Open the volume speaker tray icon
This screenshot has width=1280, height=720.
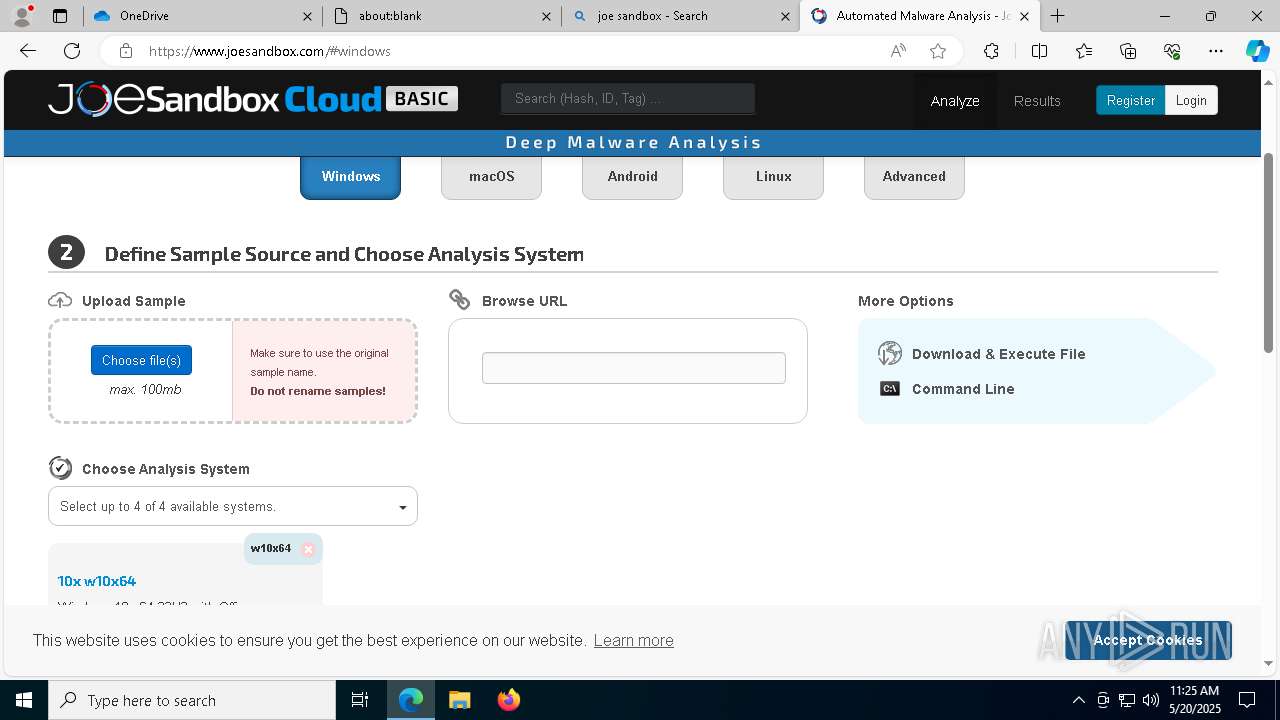1150,700
